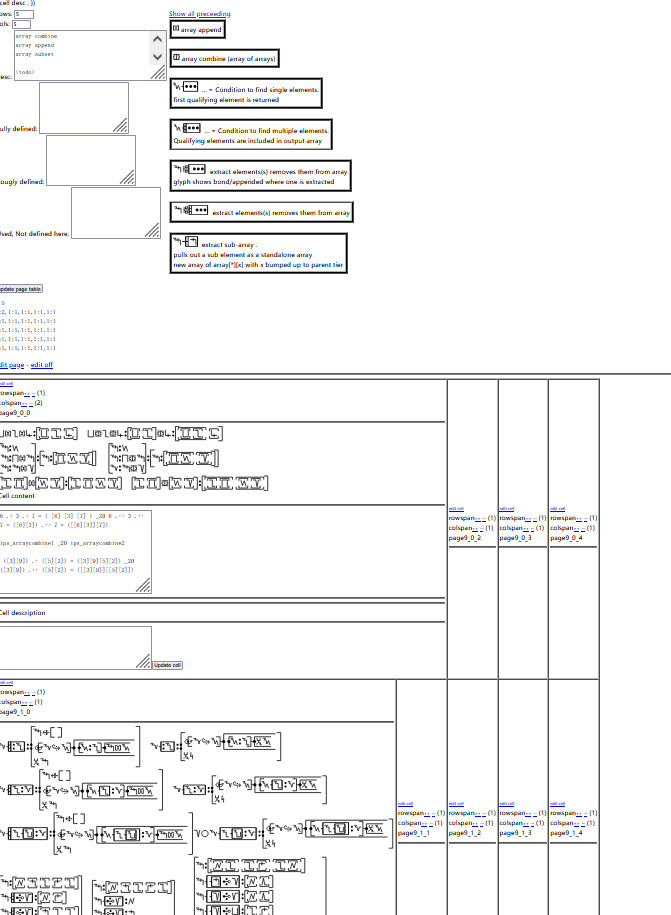The height and width of the screenshot is (915, 671).
Task: Open the 'edit page' link
Action: [8, 365]
